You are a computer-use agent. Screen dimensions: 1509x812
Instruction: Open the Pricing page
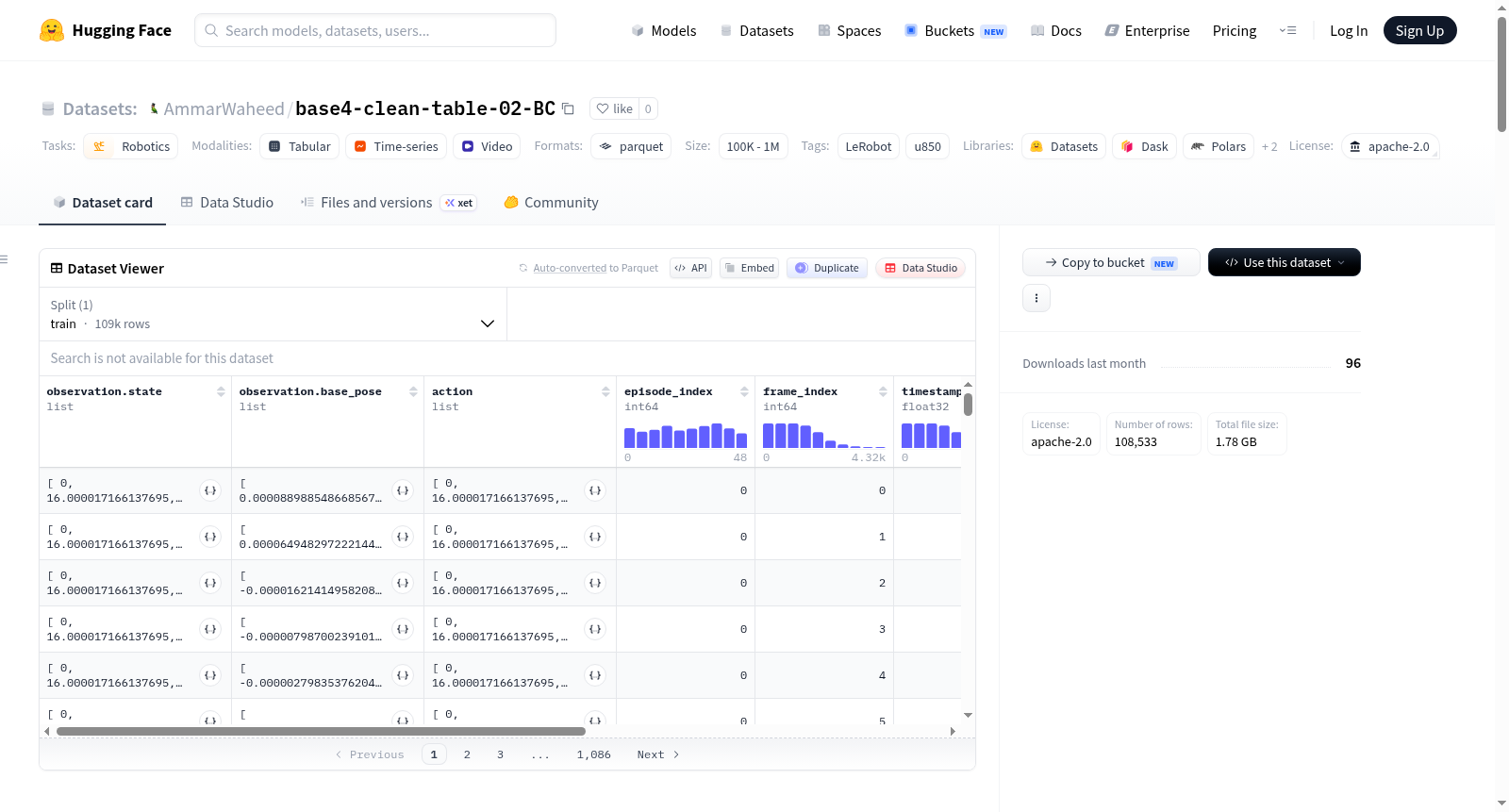click(x=1235, y=30)
